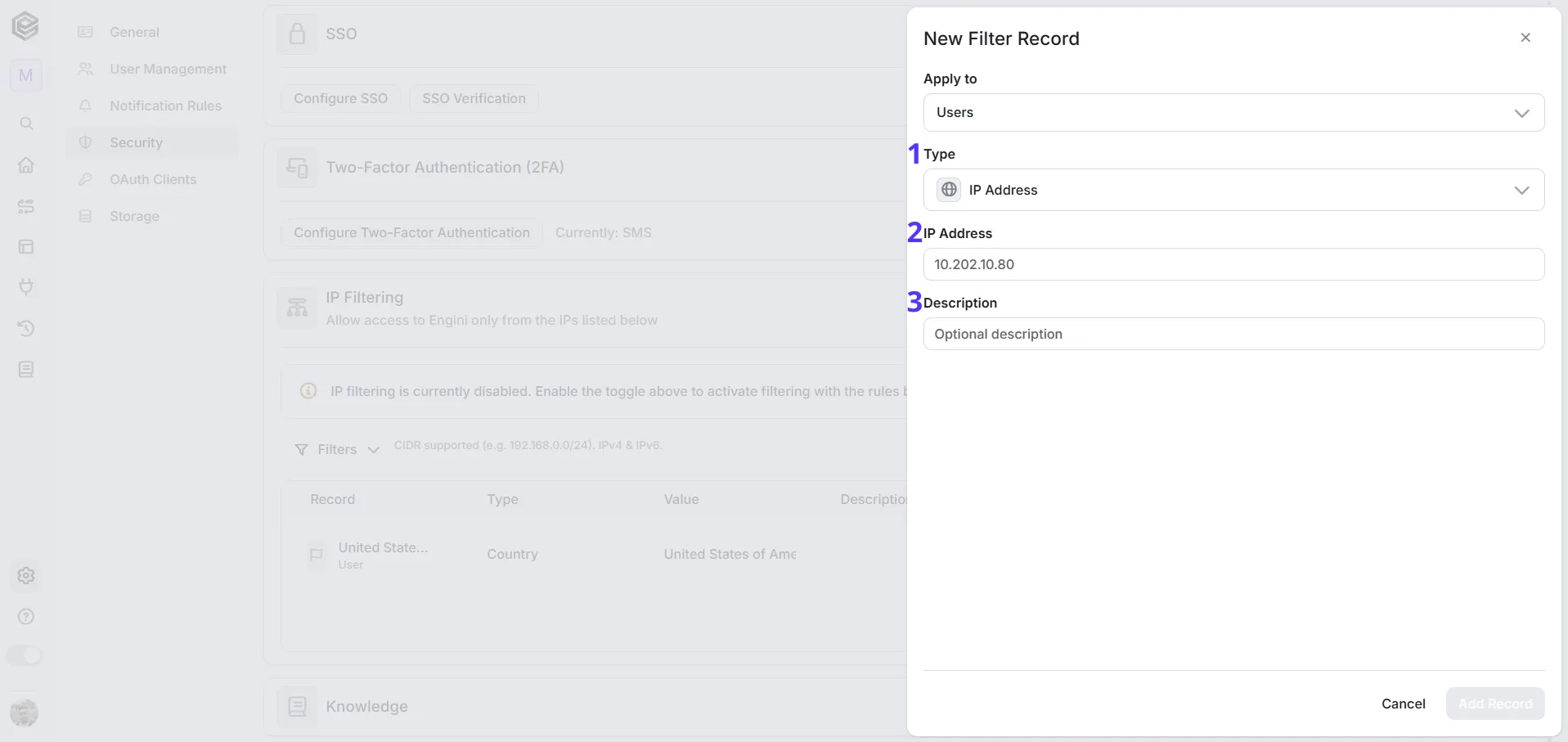Click the IP Address input field

1233,264
